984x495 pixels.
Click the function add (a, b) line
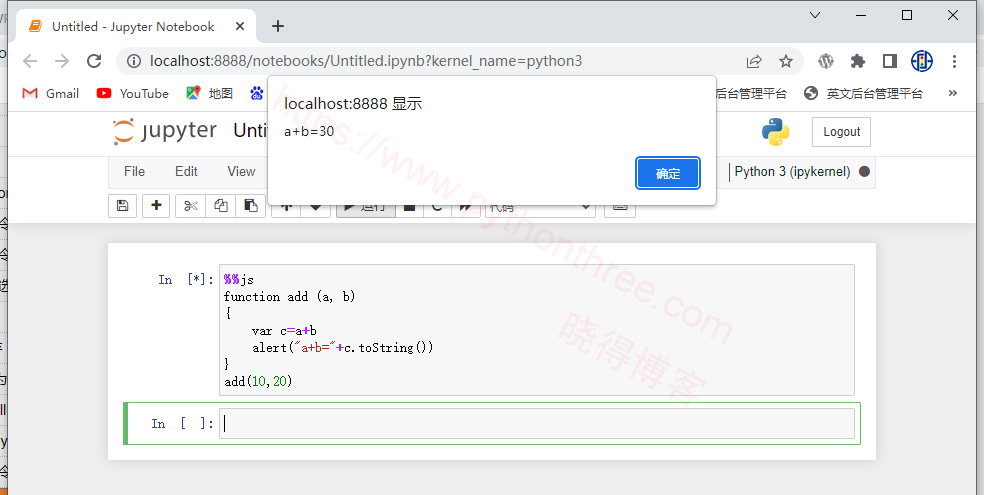click(x=289, y=297)
